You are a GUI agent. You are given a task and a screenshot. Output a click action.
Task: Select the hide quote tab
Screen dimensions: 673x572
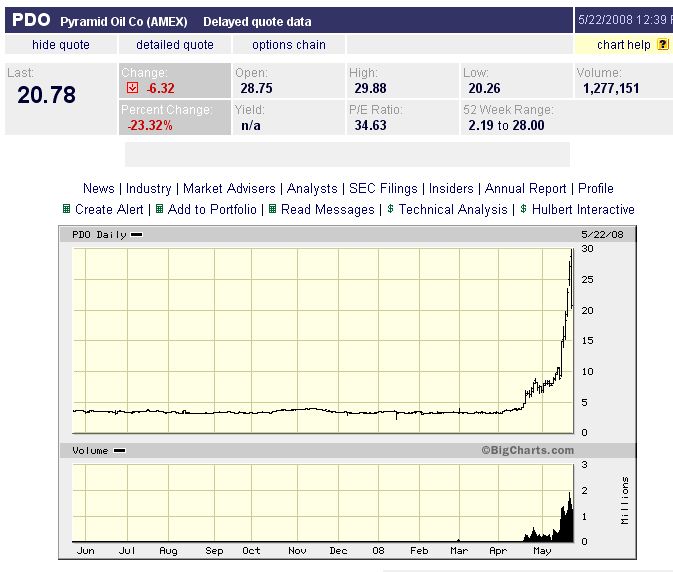click(x=61, y=45)
